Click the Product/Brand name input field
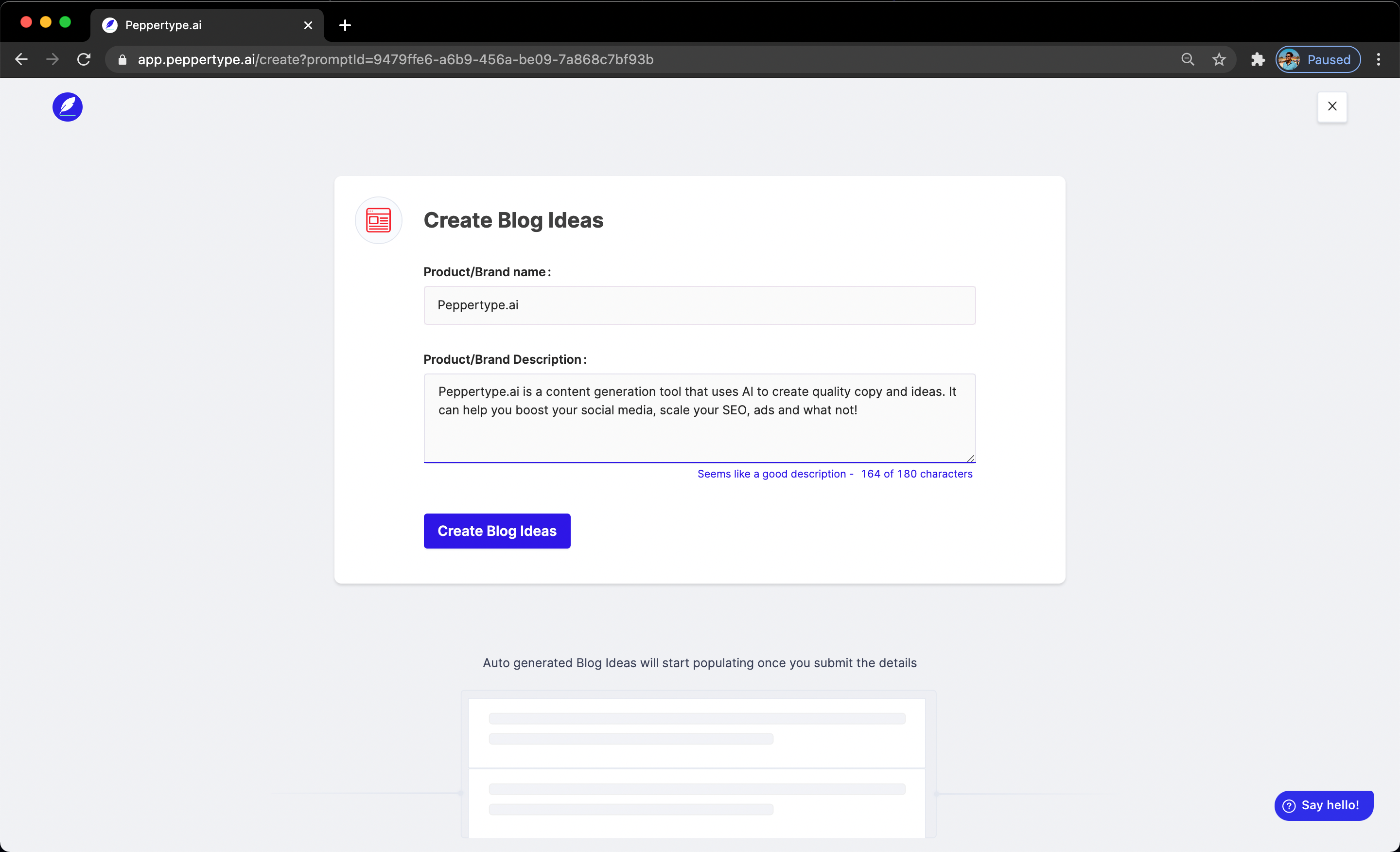Viewport: 1400px width, 852px height. (x=700, y=305)
